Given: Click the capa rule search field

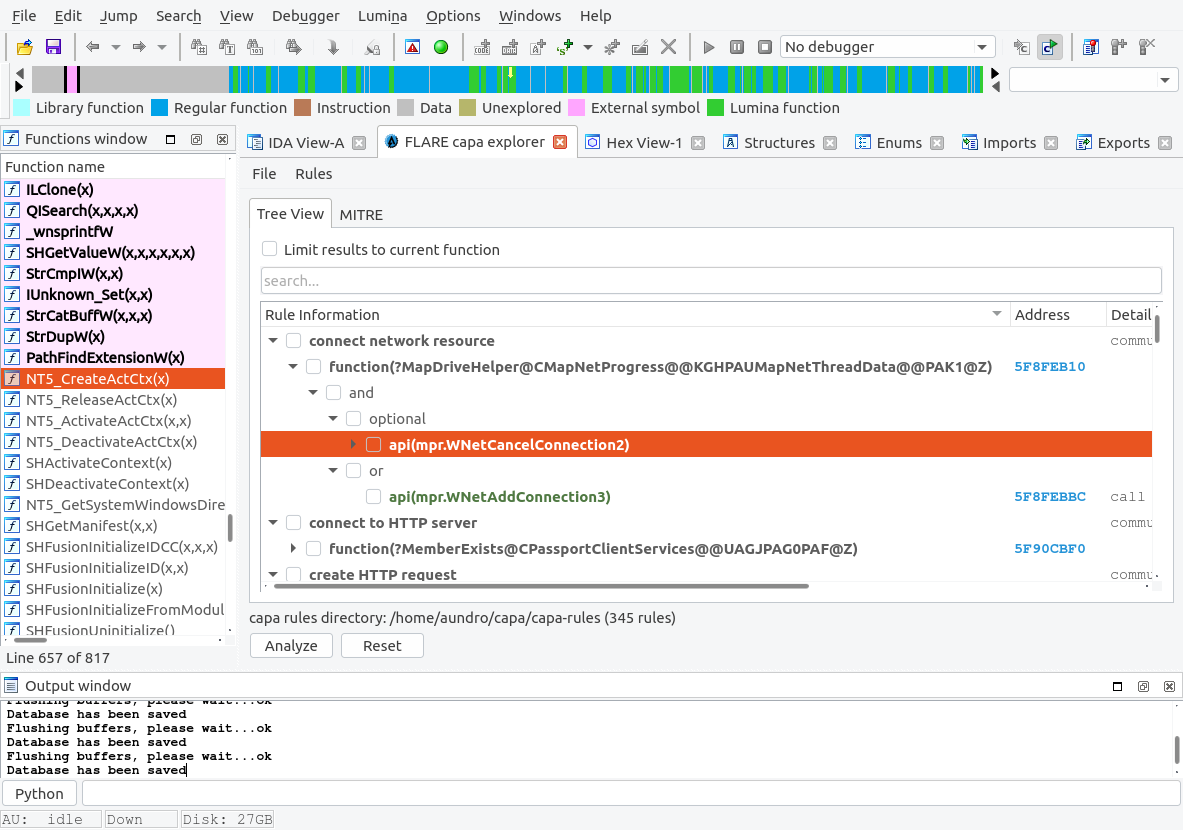Looking at the screenshot, I should click(710, 281).
